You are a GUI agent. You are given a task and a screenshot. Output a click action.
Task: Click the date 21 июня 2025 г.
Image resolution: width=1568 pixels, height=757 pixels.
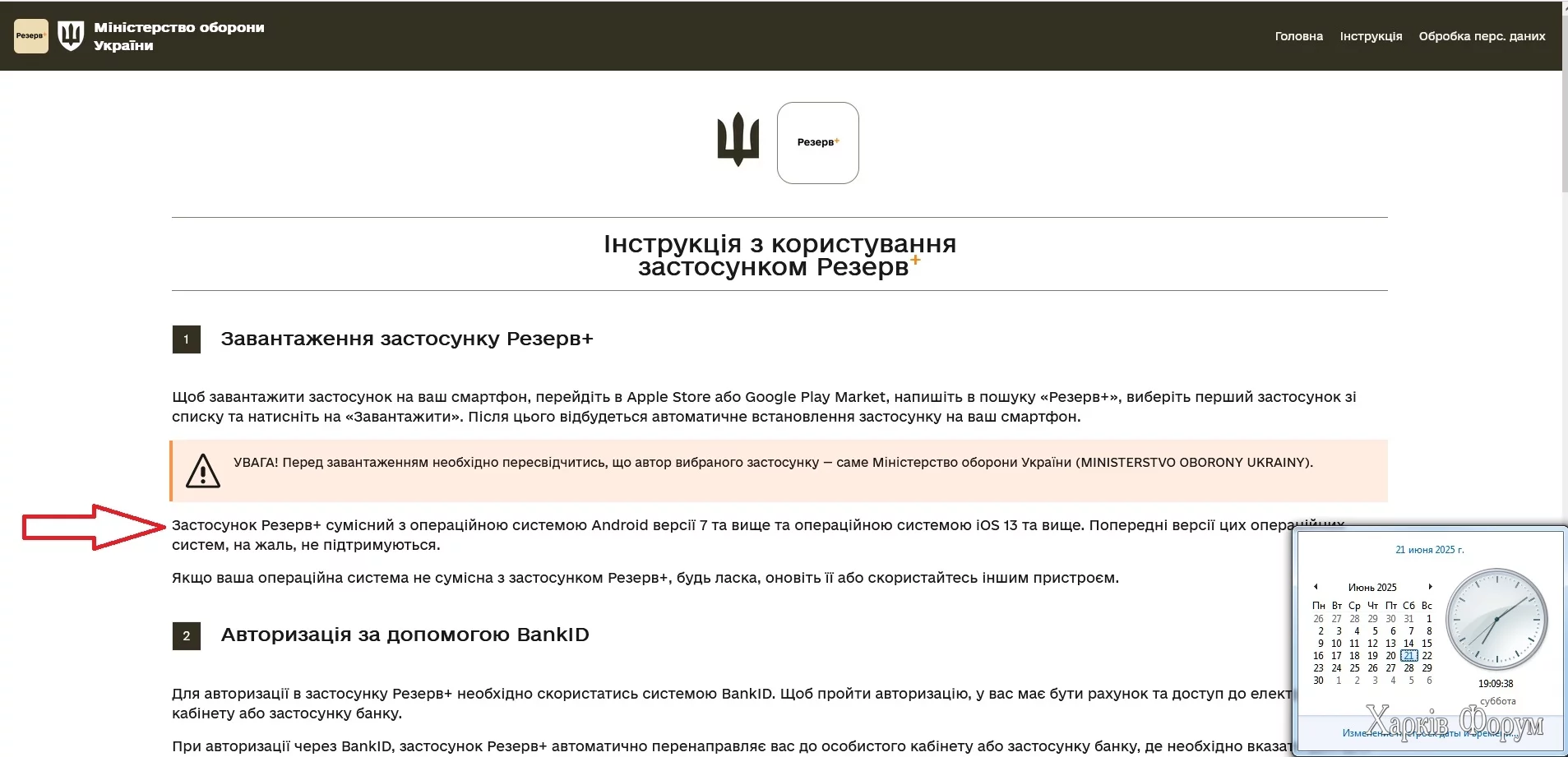point(1430,550)
